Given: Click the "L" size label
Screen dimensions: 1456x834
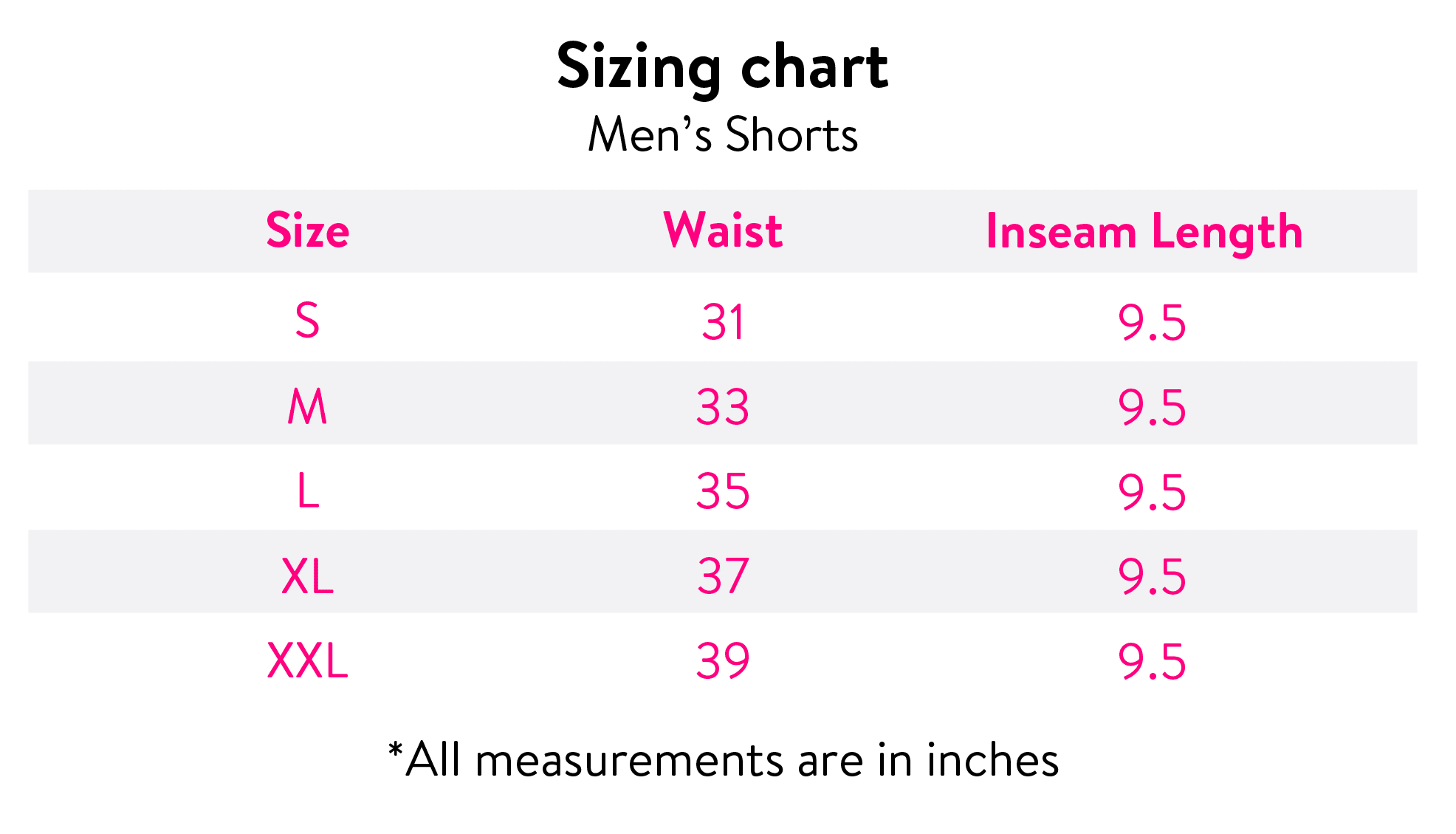Looking at the screenshot, I should pyautogui.click(x=307, y=491).
